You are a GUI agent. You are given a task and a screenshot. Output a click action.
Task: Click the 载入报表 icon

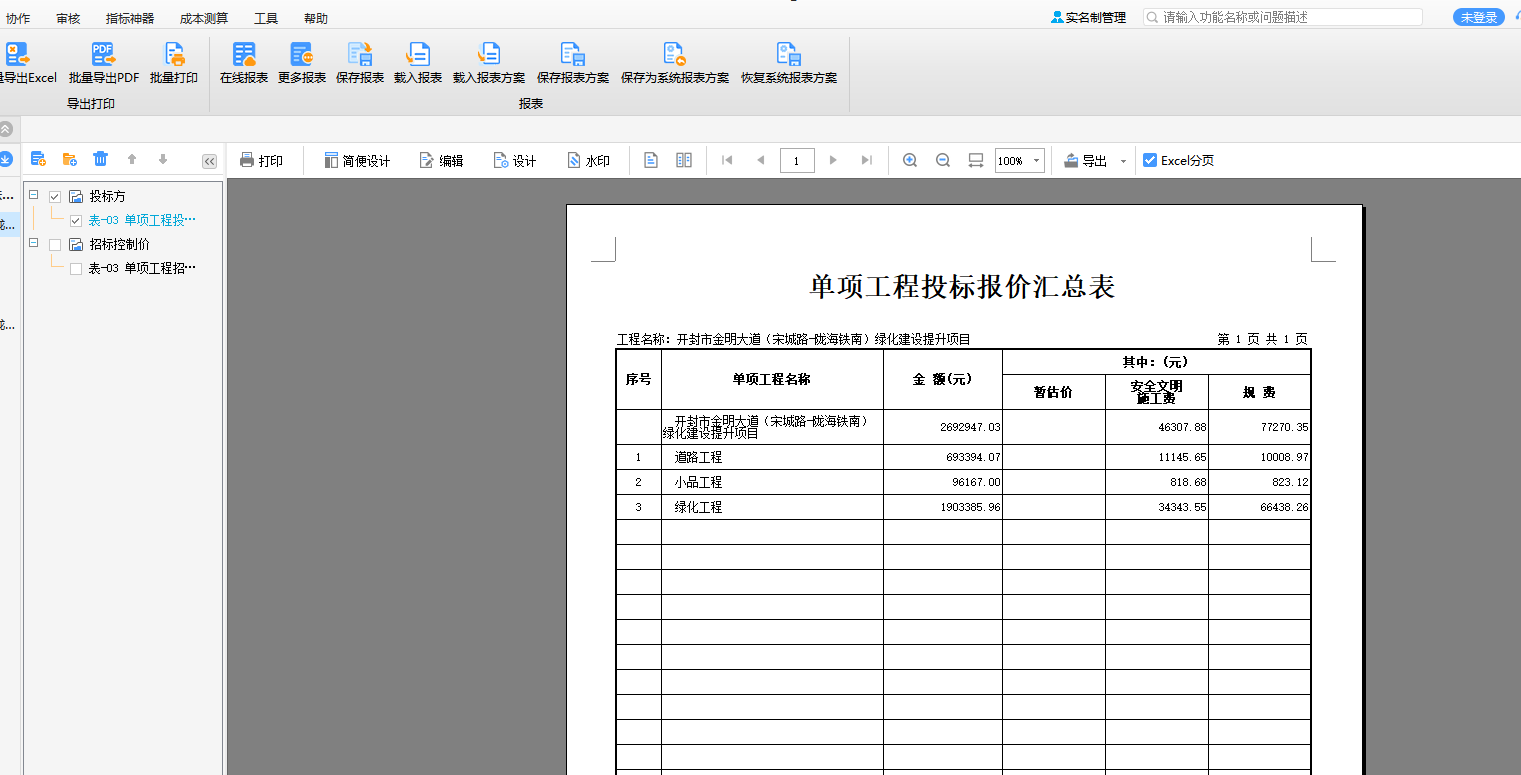418,54
